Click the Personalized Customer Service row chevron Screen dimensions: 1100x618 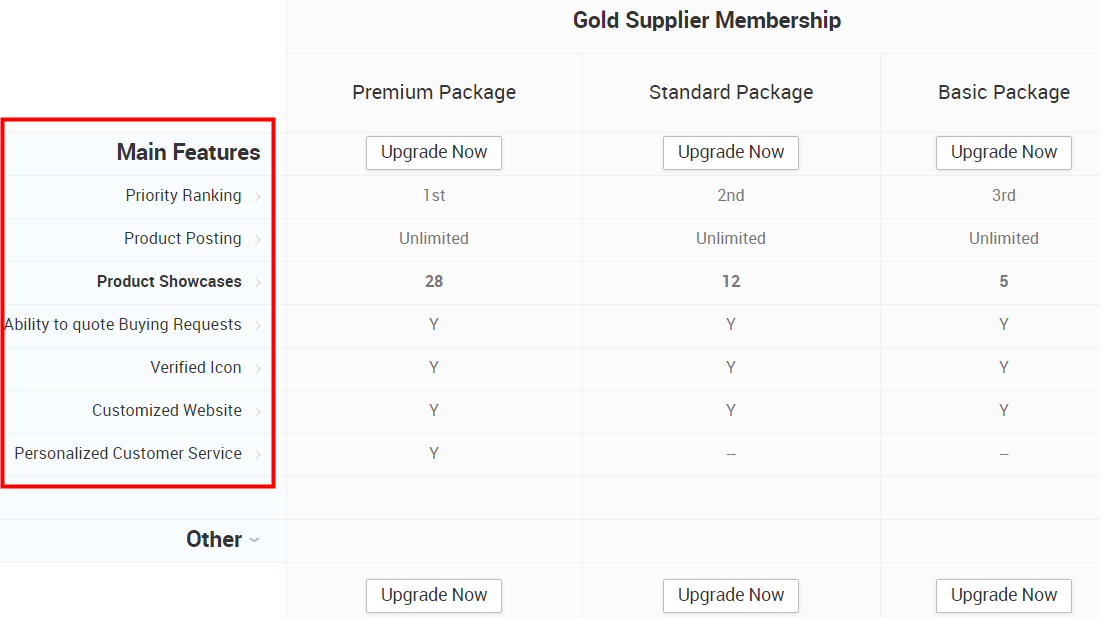coord(258,454)
